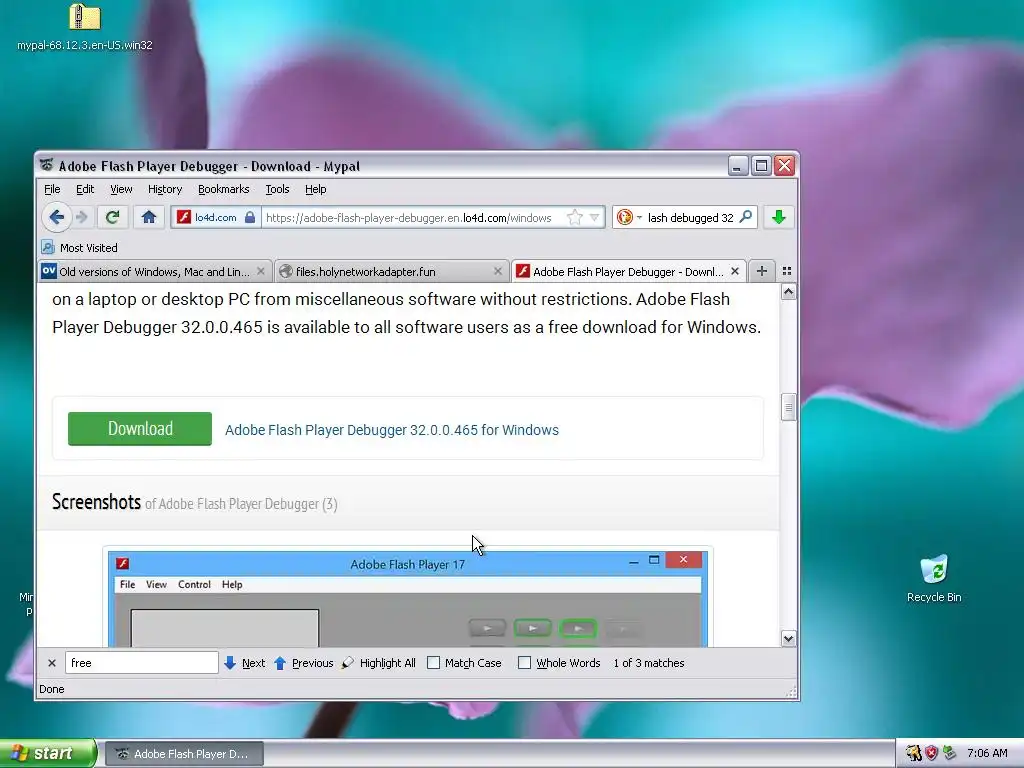Click the Forward navigation arrow
Screen dimensions: 1024x768
pyautogui.click(x=82, y=217)
